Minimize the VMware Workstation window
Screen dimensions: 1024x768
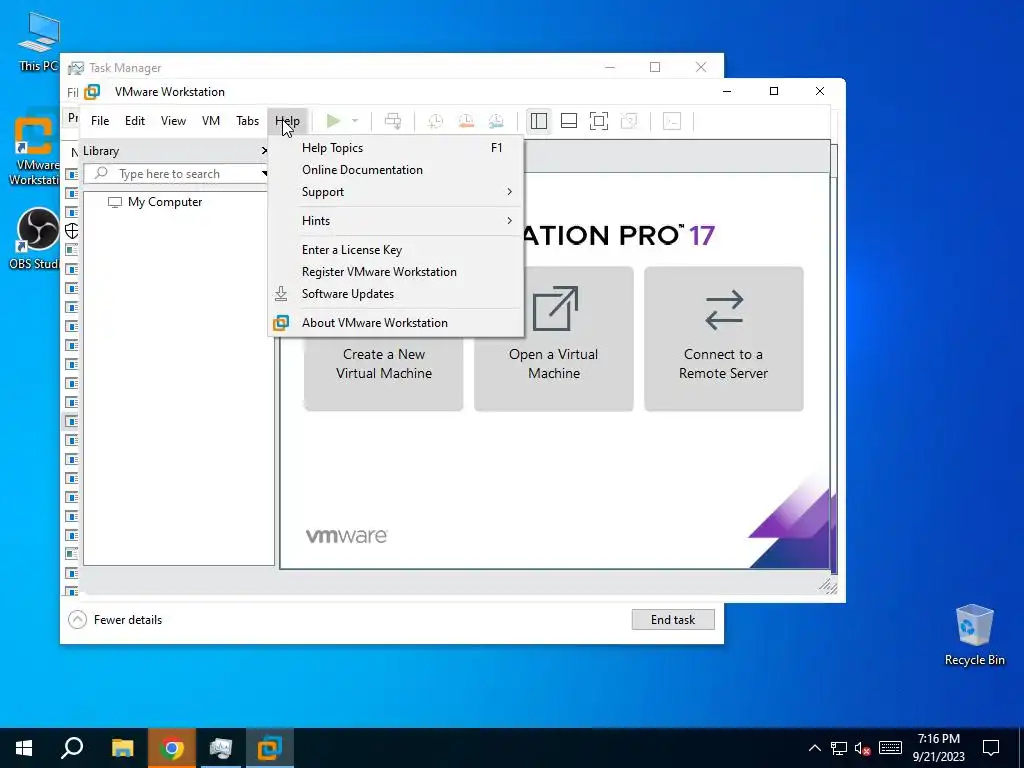(x=727, y=91)
